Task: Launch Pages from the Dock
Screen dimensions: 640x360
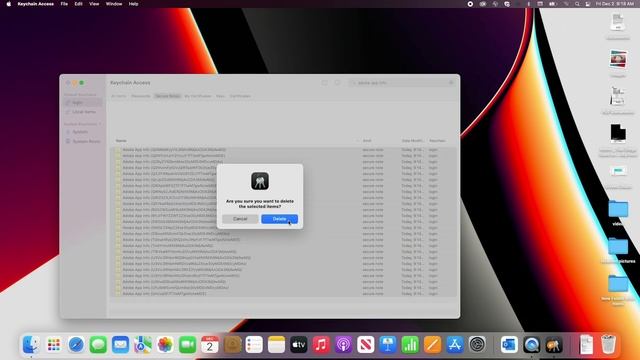Action: pos(433,345)
